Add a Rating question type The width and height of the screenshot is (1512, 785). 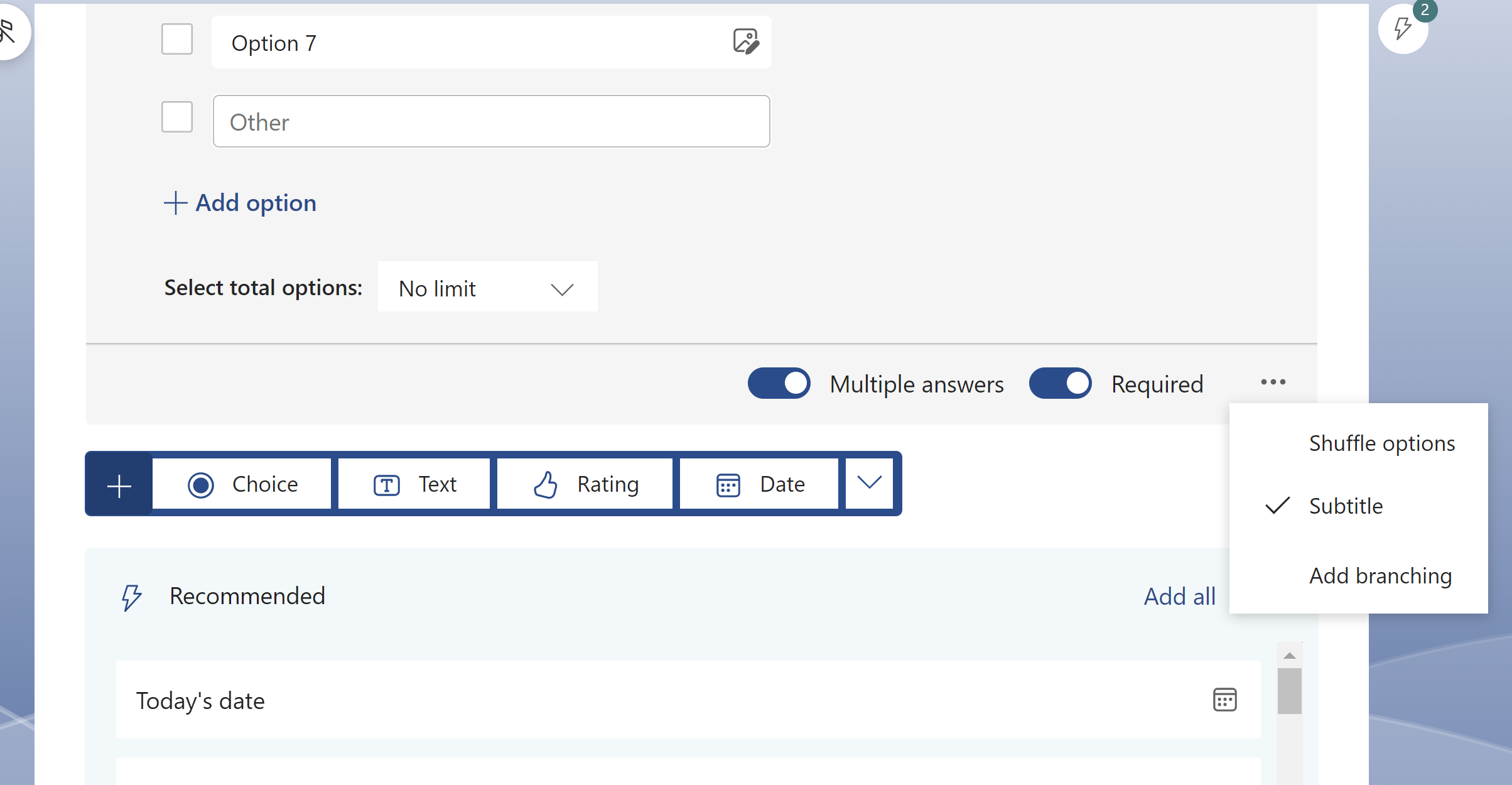click(x=585, y=484)
